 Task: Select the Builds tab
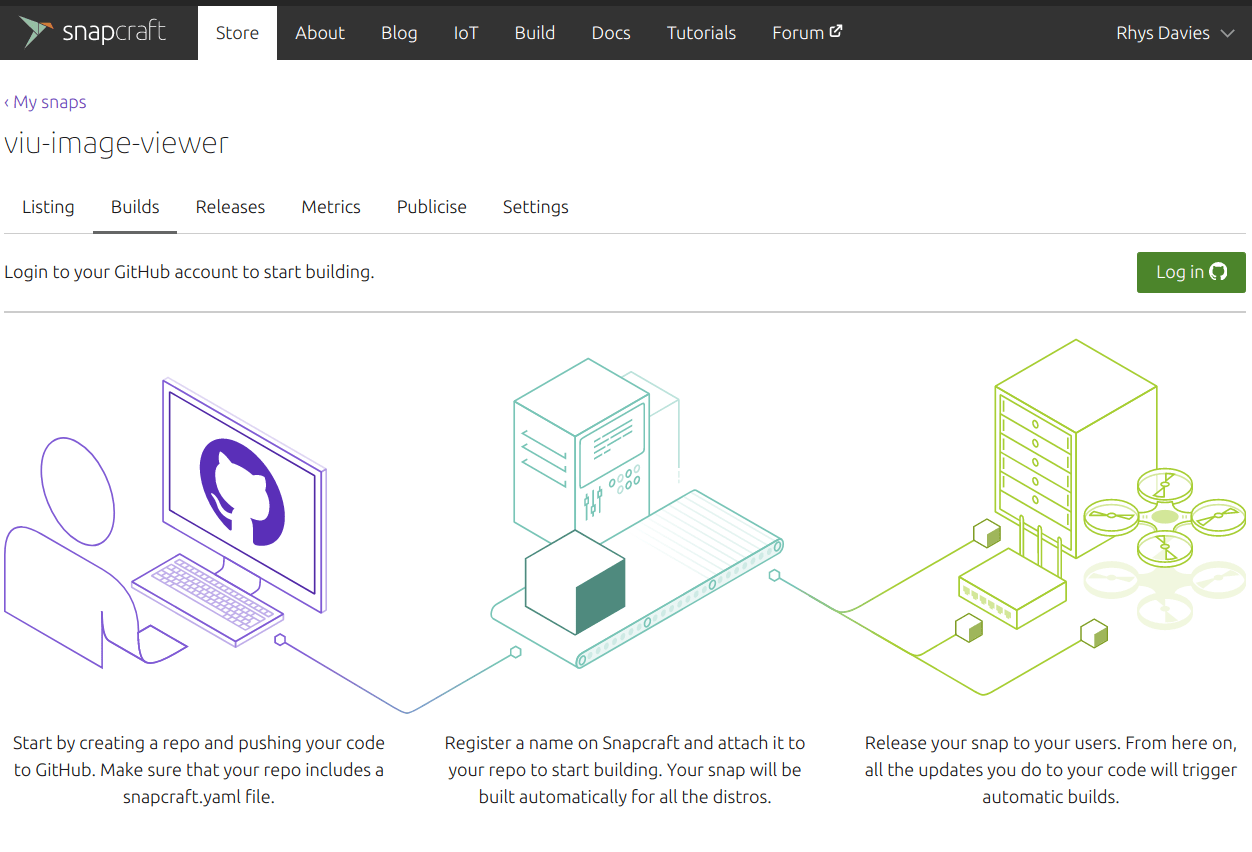(135, 207)
